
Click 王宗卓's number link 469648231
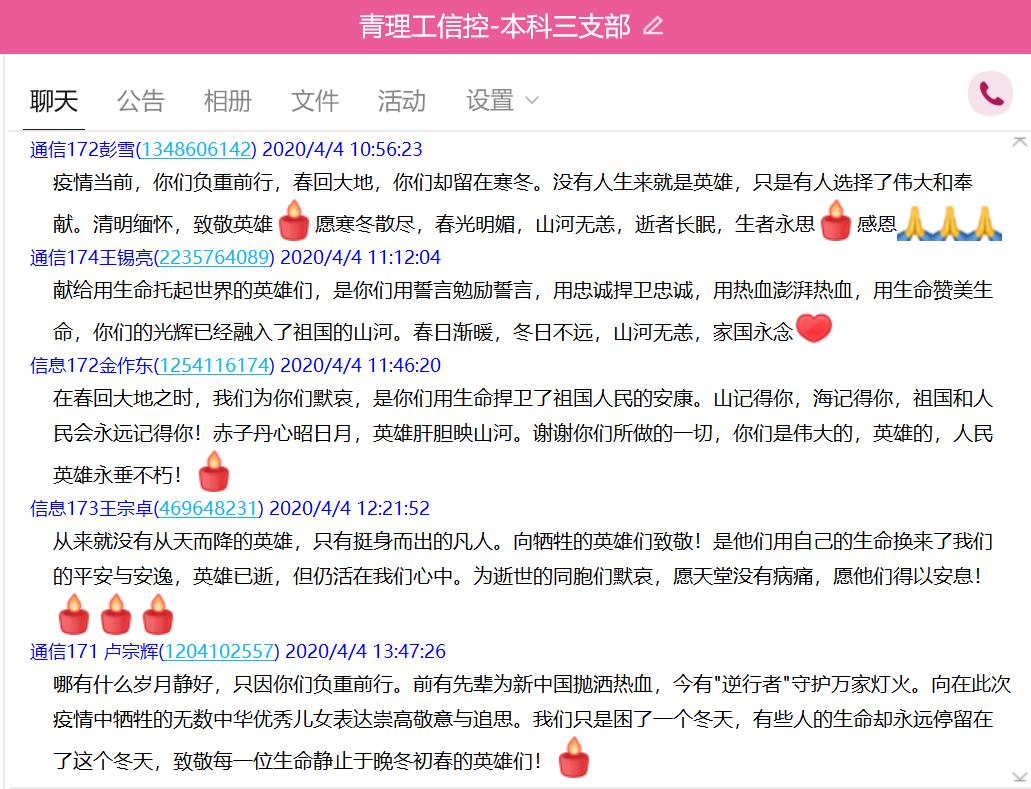click(209, 508)
